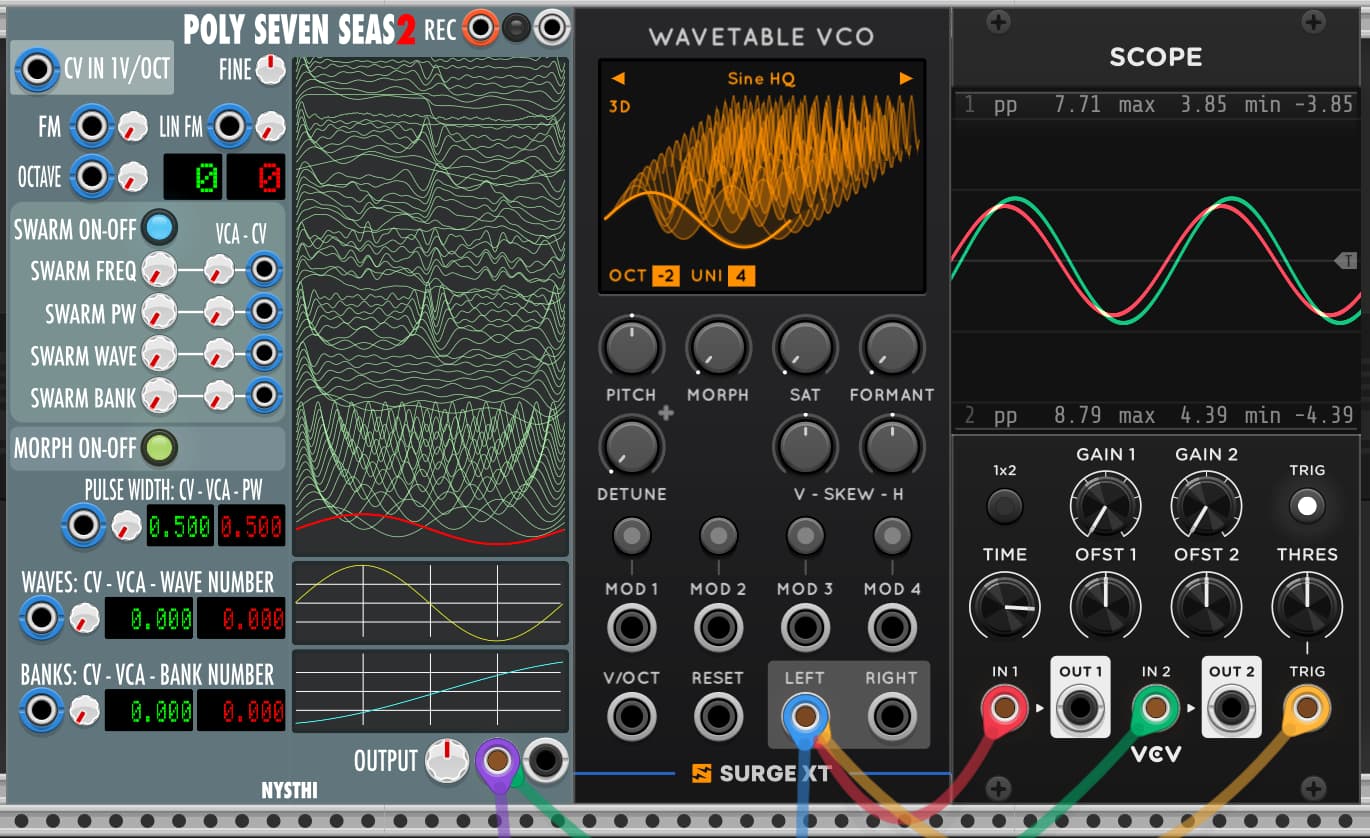Toggle the SWARM ON-OFF blue button
This screenshot has height=838, width=1370.
[x=158, y=228]
